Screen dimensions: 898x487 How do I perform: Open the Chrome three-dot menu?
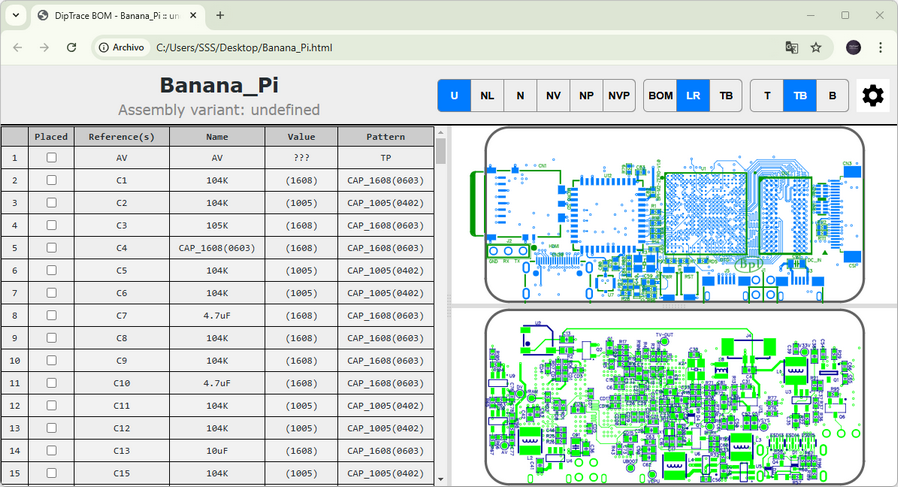pos(880,48)
